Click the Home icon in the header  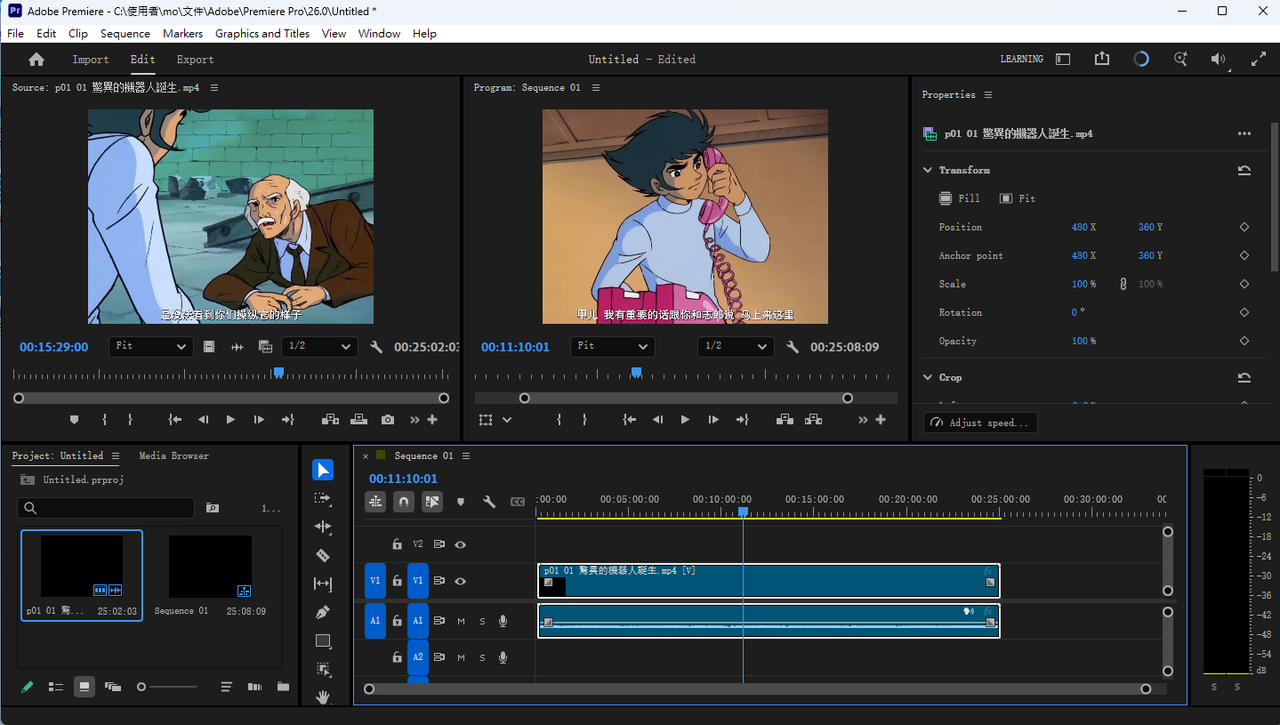click(37, 59)
